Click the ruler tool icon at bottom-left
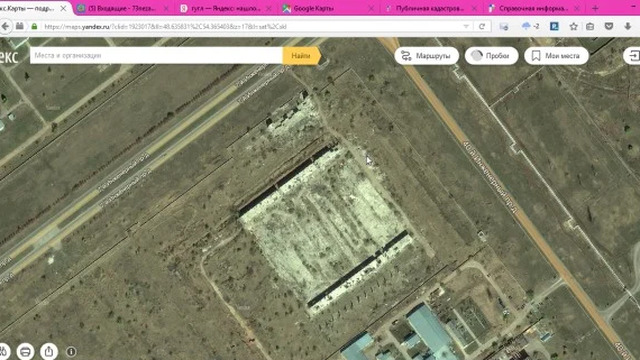Viewport: 640px width, 360px height. pyautogui.click(x=3, y=351)
